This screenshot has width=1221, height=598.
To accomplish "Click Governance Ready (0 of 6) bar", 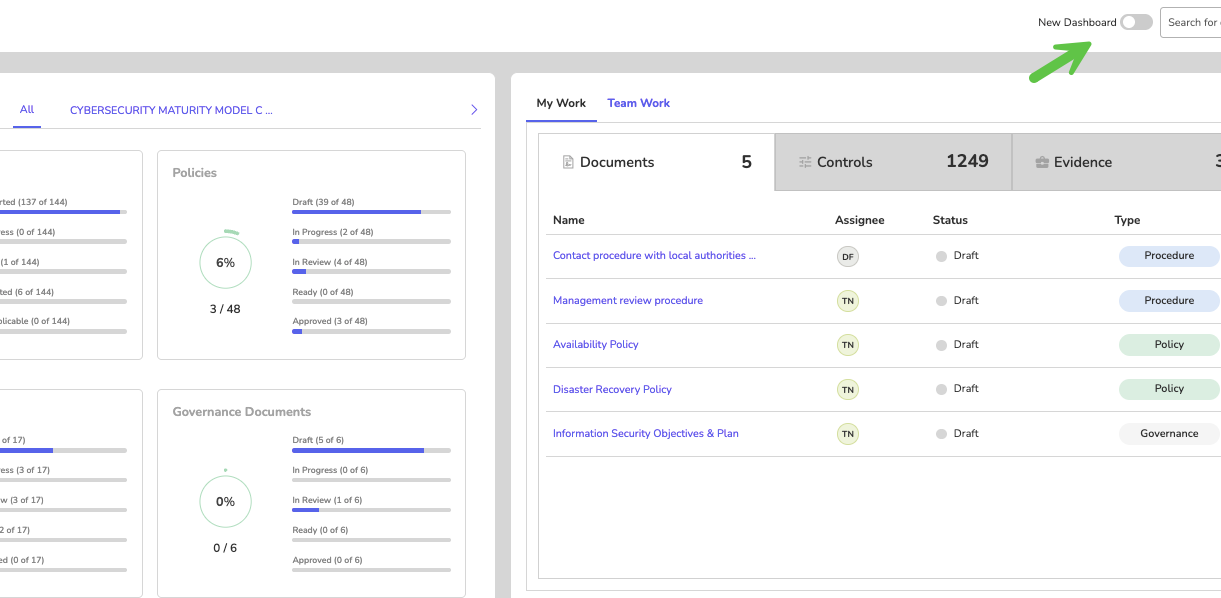I will point(371,540).
